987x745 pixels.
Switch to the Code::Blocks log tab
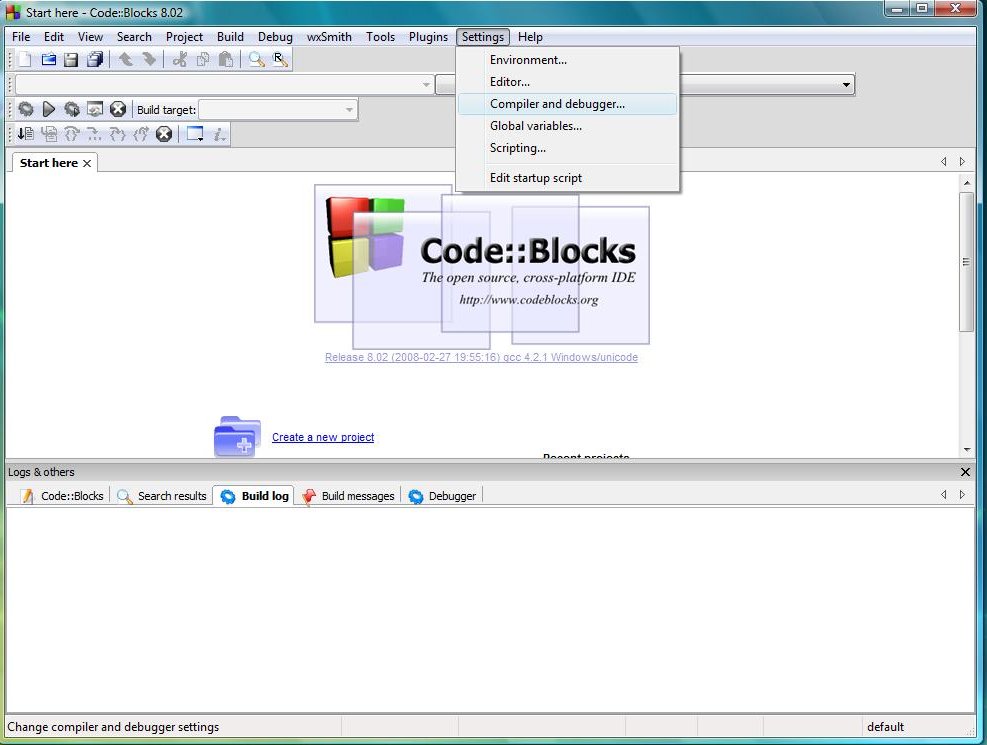(62, 496)
